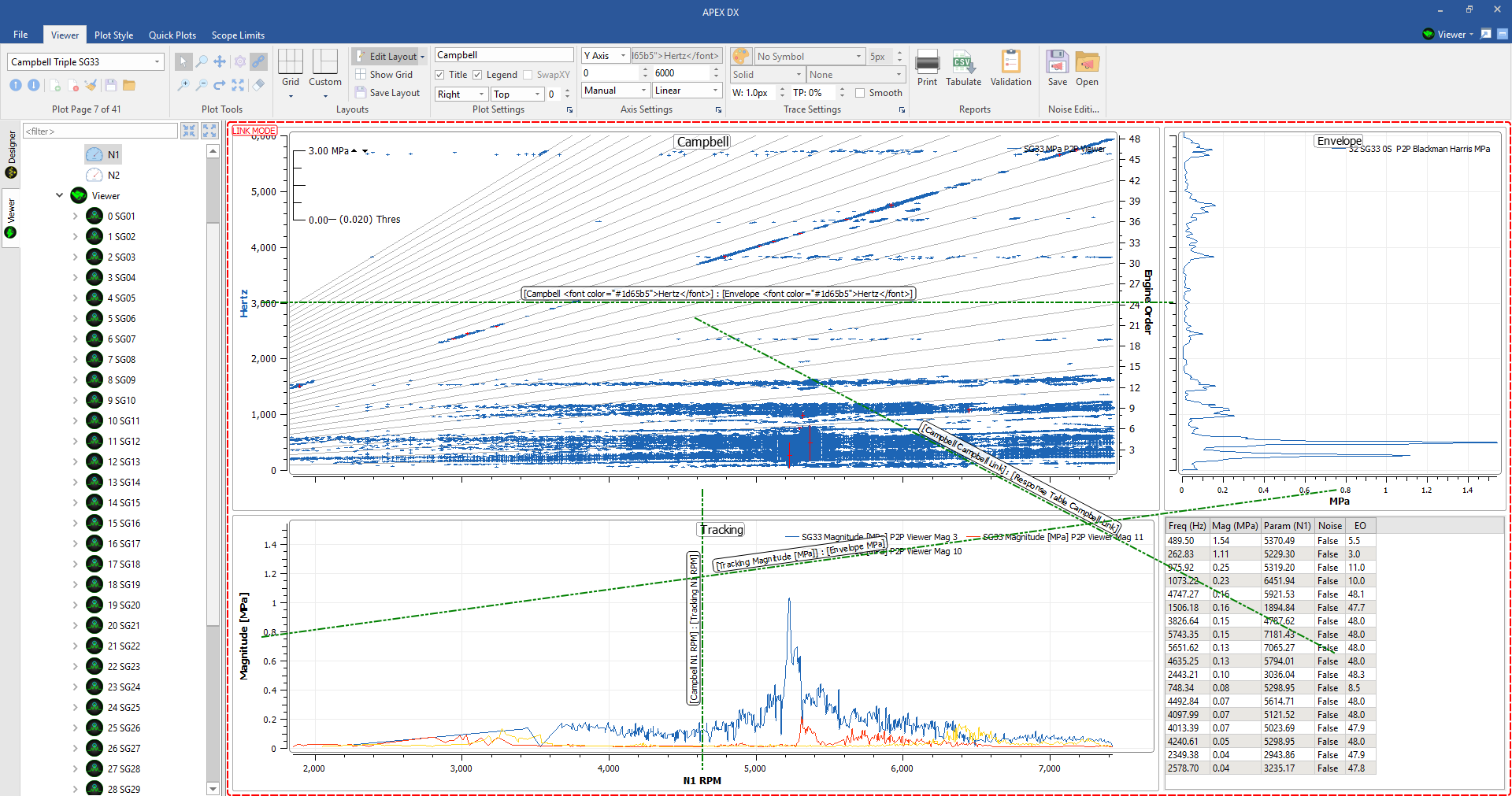Activate the link mode chain icon
The width and height of the screenshot is (1512, 796).
coord(258,61)
